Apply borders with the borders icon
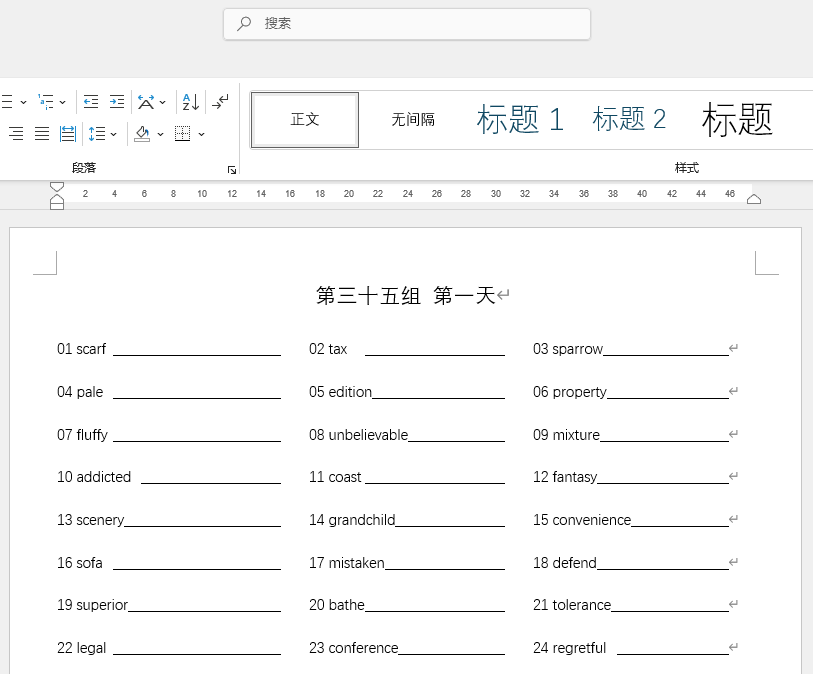The image size is (813, 674). [x=183, y=134]
